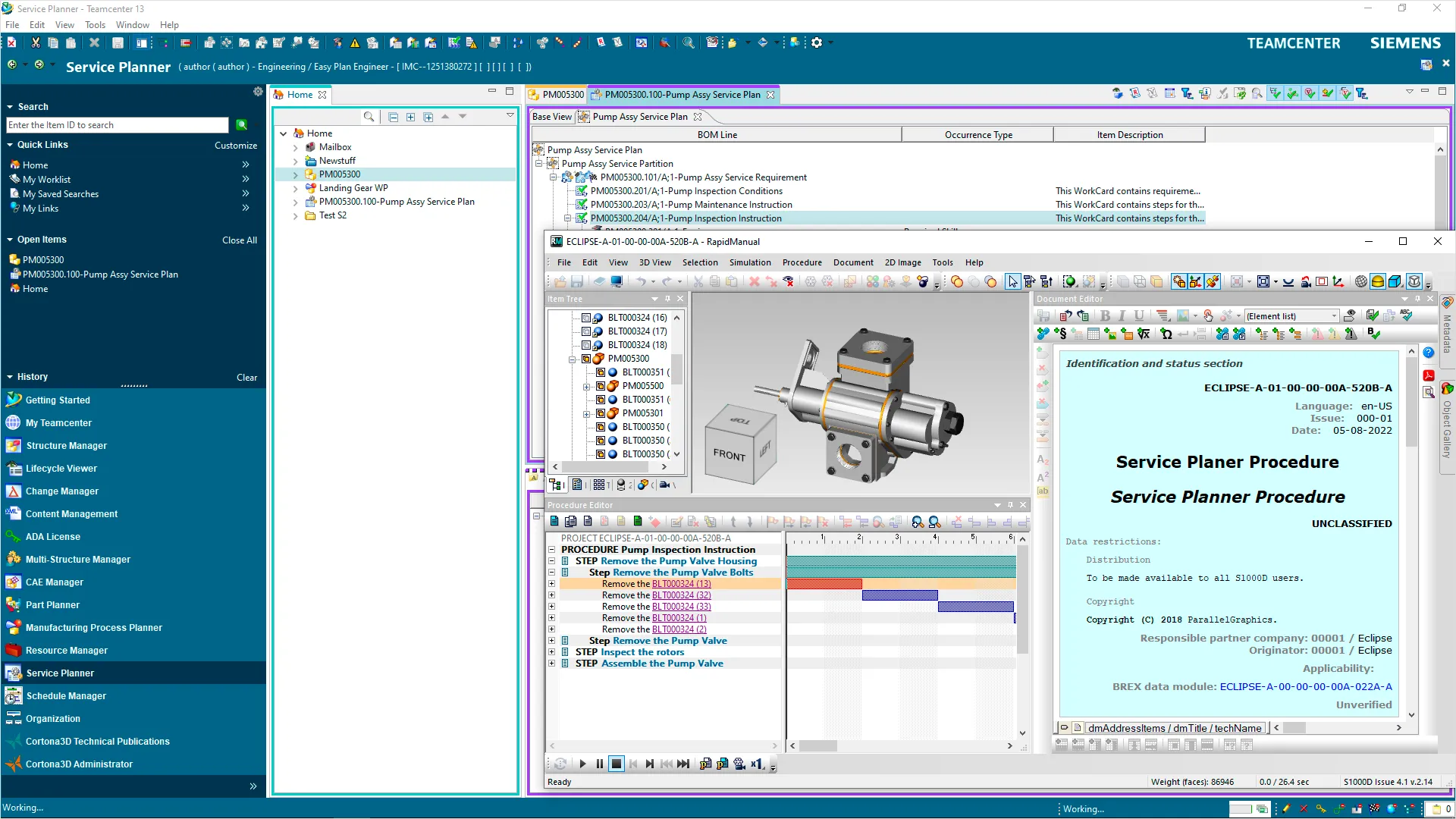Open the Simulation menu in RapidManual
1456x819 pixels.
tap(750, 262)
